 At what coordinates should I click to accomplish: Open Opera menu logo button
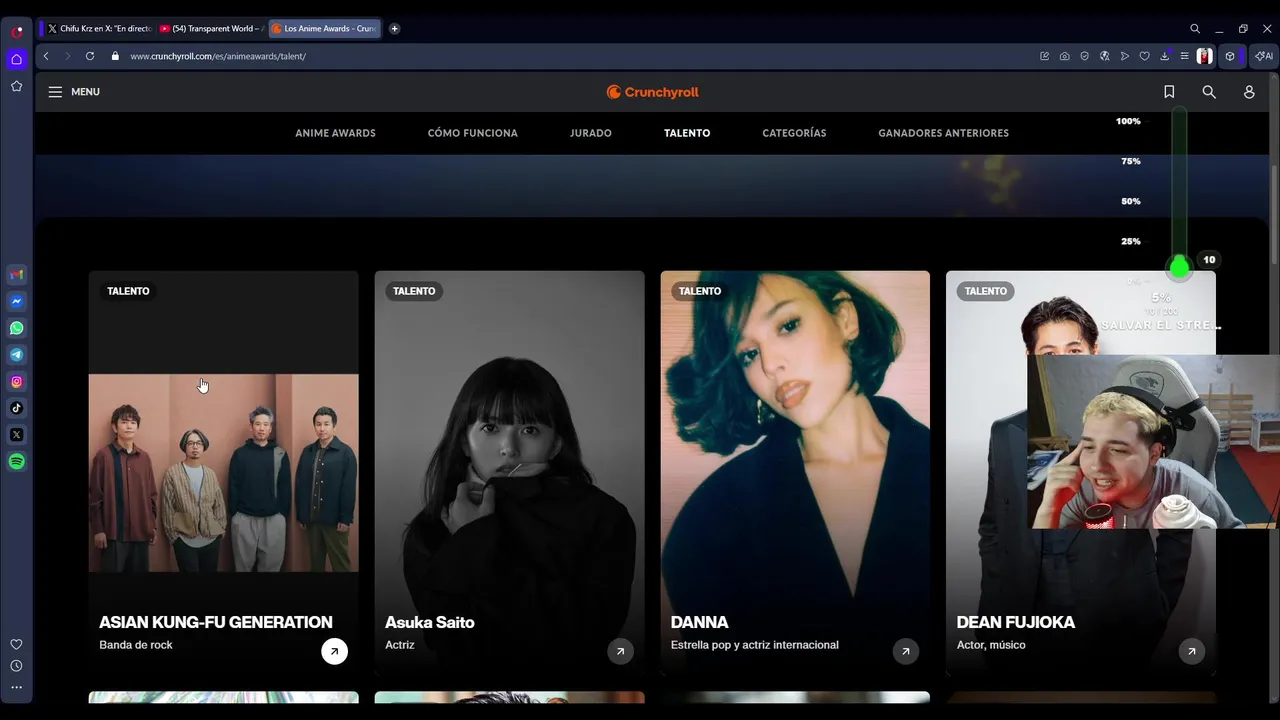pyautogui.click(x=17, y=31)
